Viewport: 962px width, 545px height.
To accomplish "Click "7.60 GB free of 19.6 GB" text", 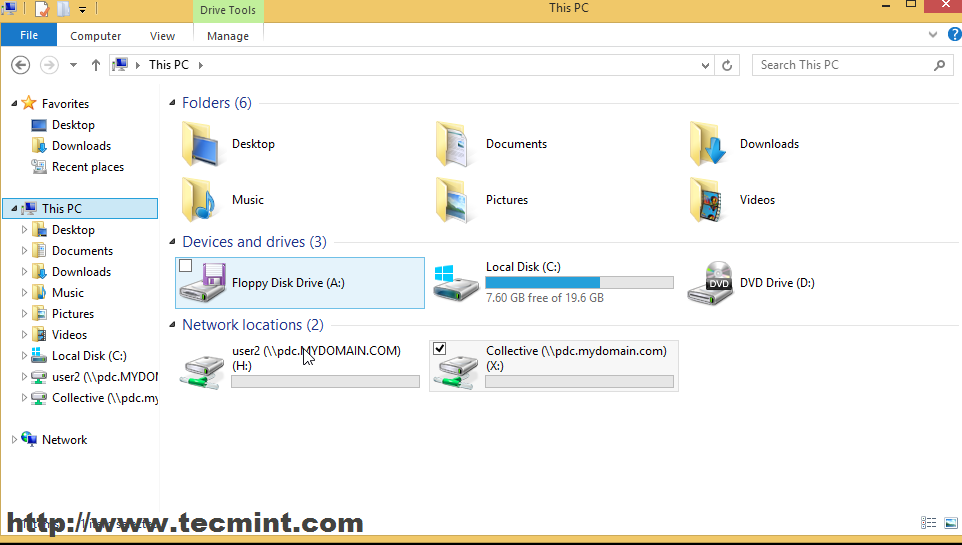I will click(x=545, y=298).
